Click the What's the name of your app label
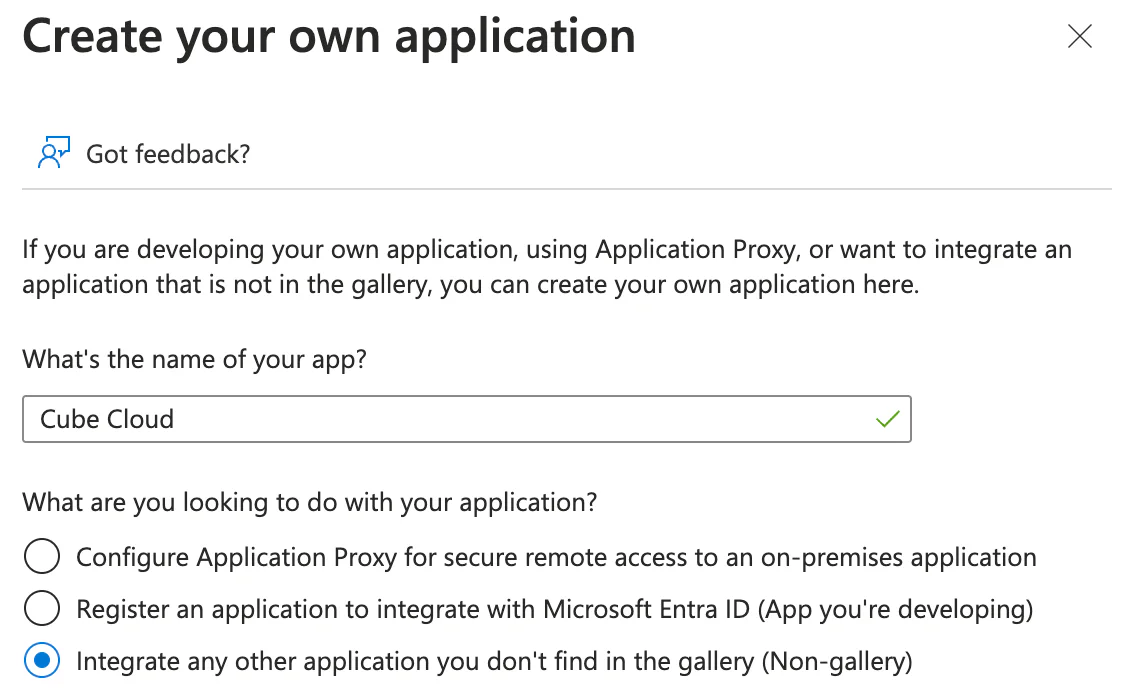Image resolution: width=1126 pixels, height=700 pixels. tap(195, 359)
